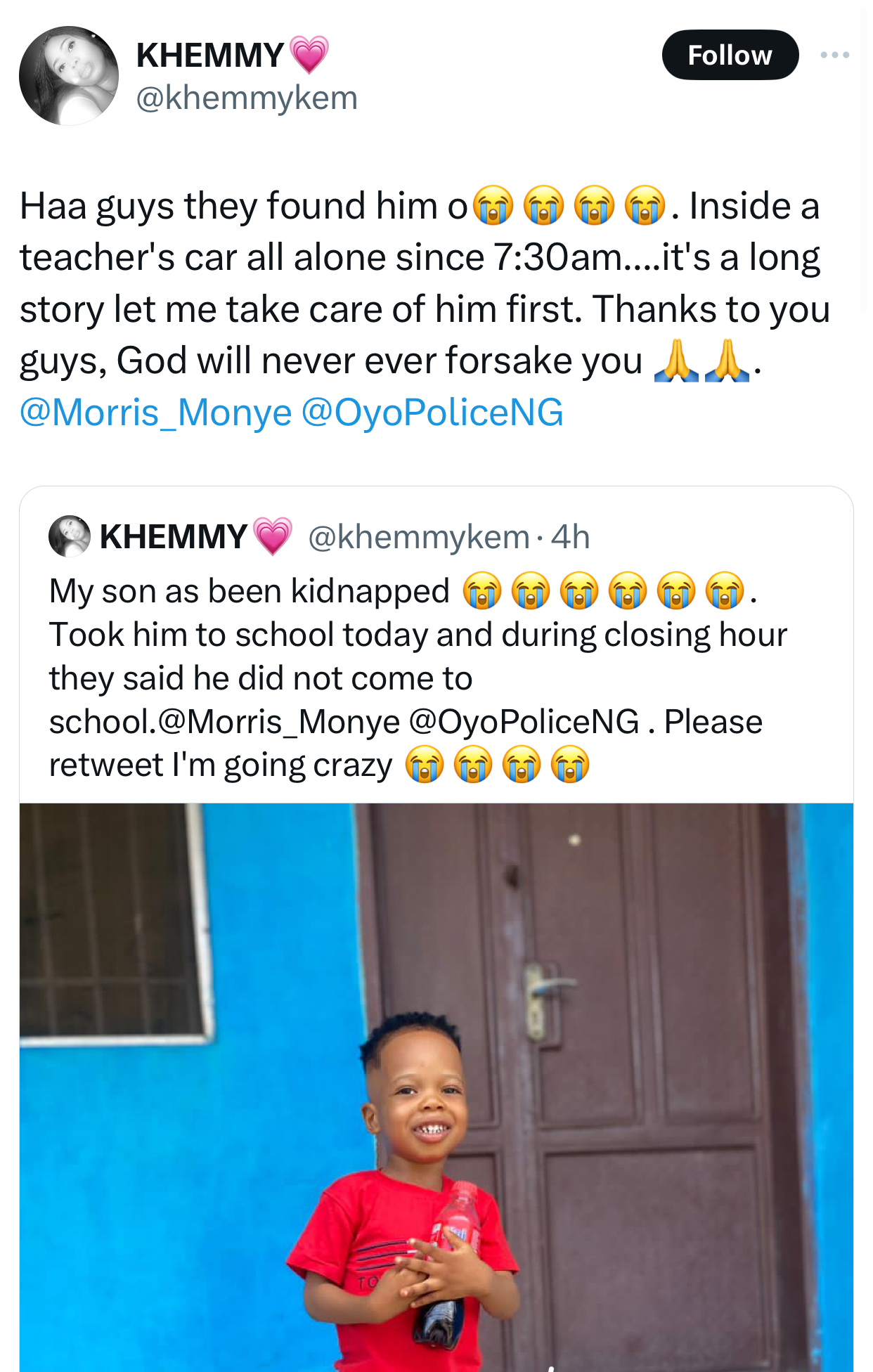Open the @khemmykem handle under header name

[246, 98]
